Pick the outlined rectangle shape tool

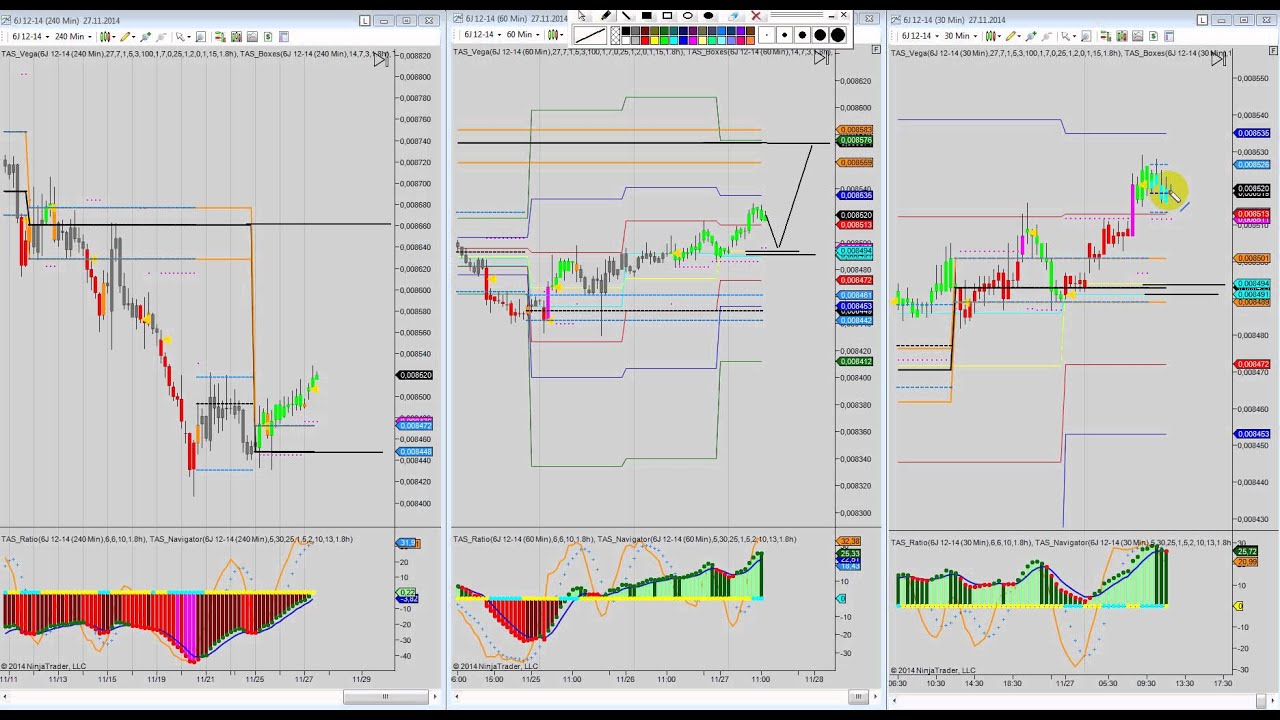[x=667, y=15]
